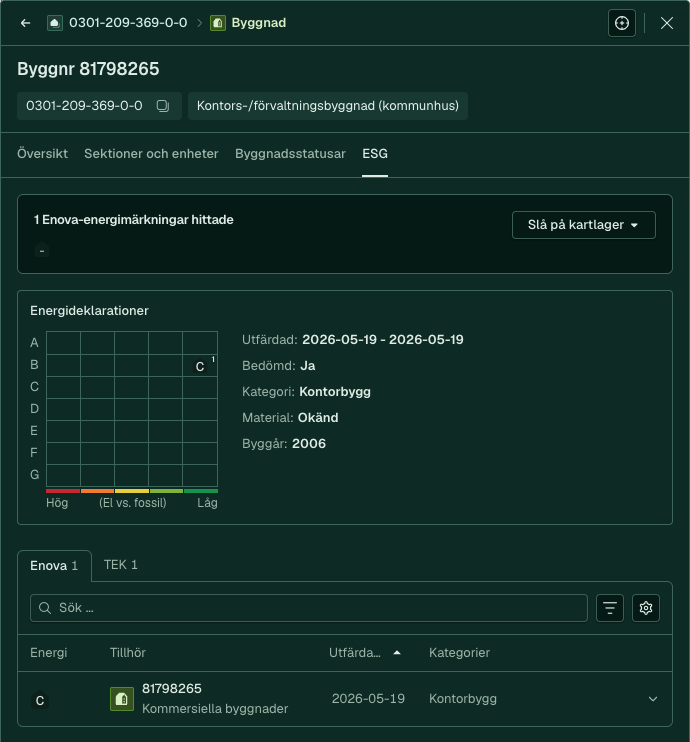Click the C energy badge in table row
Image resolution: width=690 pixels, height=742 pixels.
pos(40,700)
